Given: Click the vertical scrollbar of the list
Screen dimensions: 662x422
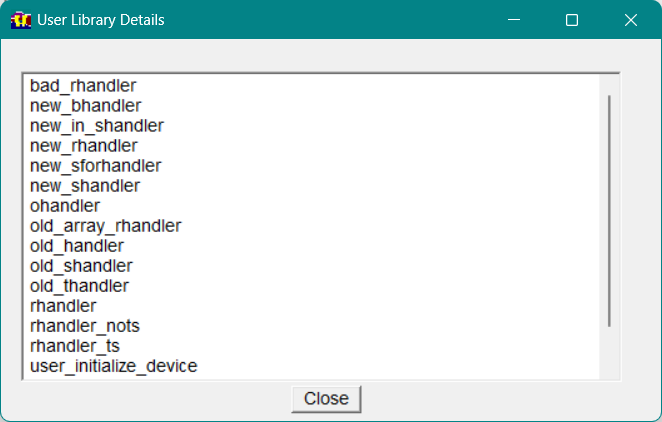Looking at the screenshot, I should [x=609, y=210].
